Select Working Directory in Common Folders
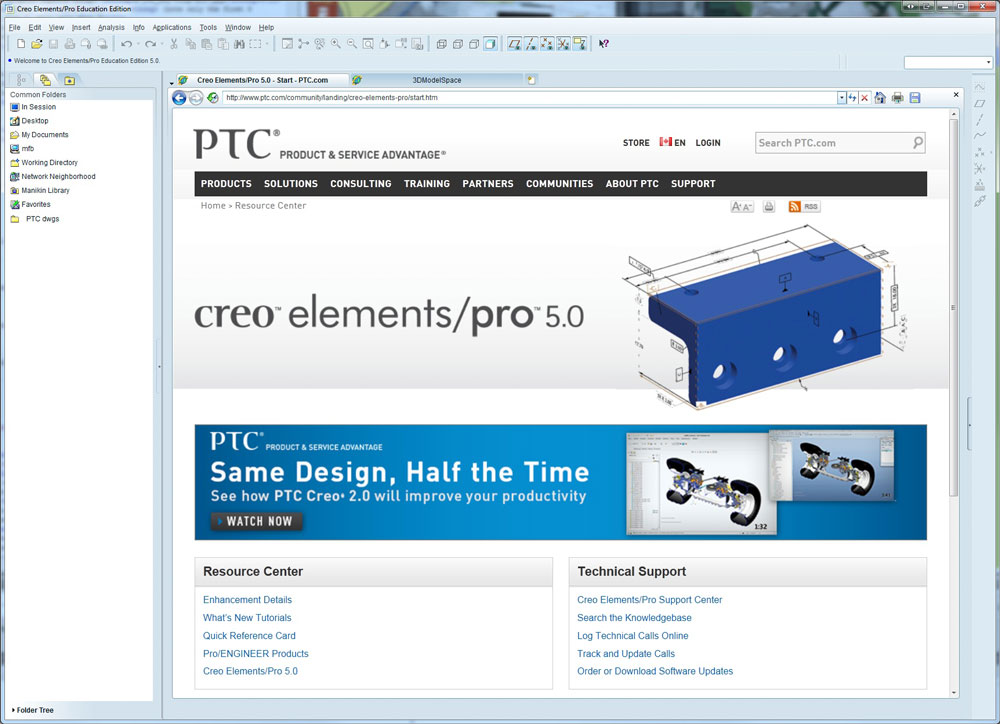The height and width of the screenshot is (724, 1000). [44, 163]
